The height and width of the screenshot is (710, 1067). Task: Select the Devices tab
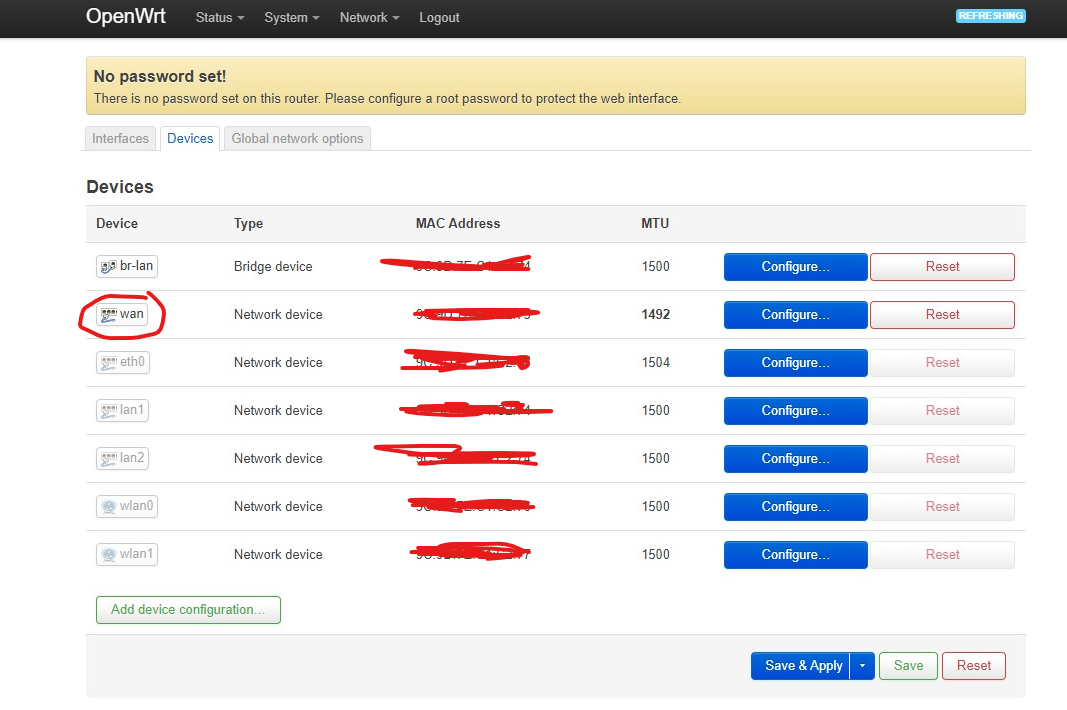190,138
